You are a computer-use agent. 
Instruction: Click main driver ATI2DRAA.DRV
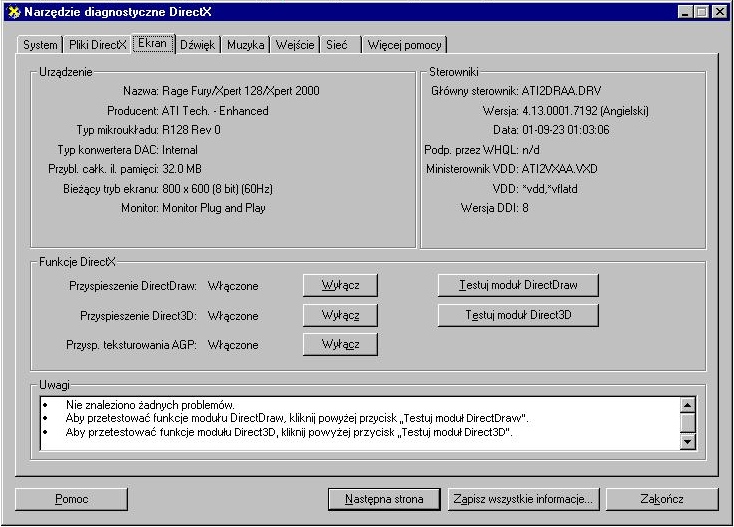(x=561, y=91)
